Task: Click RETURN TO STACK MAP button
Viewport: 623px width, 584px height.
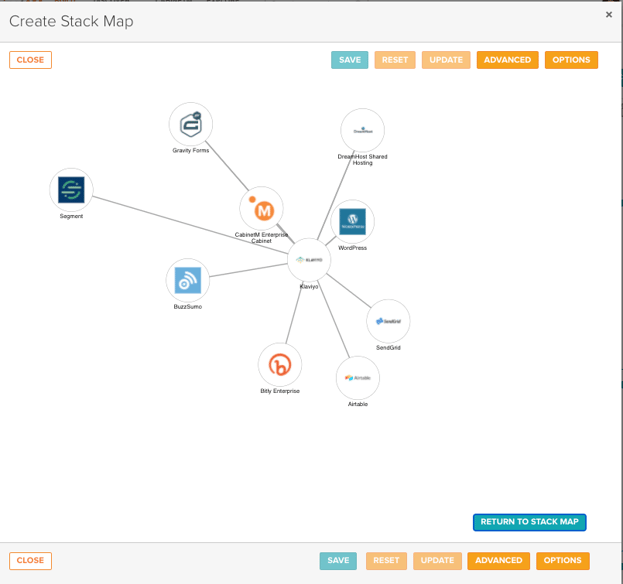Action: tap(530, 522)
